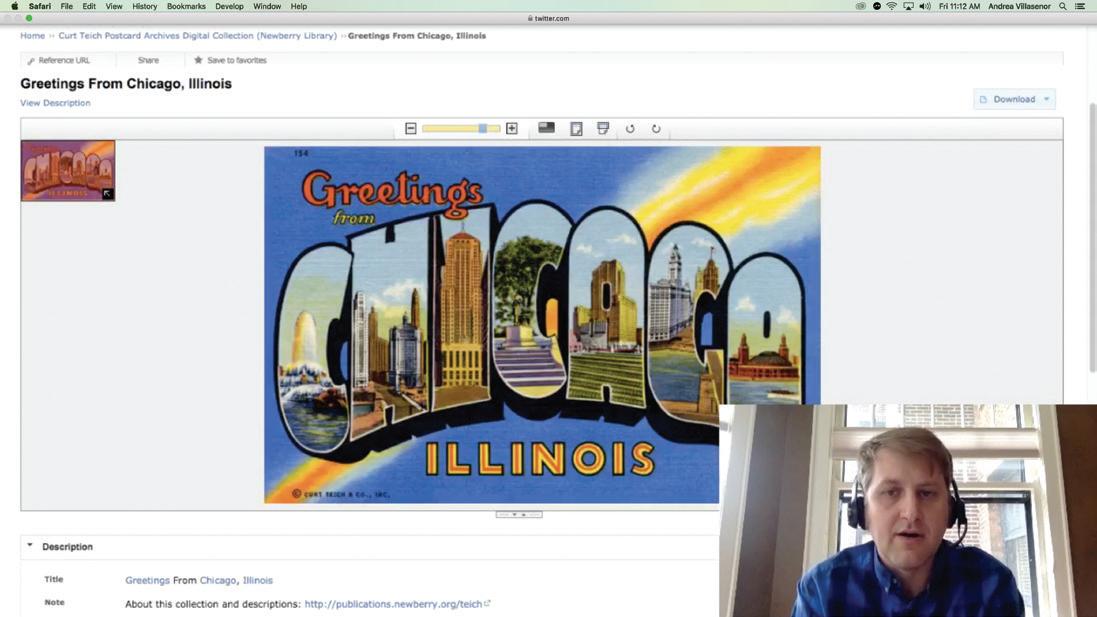This screenshot has width=1097, height=617.
Task: Click the Greetings From Chicago page heading
Action: pyautogui.click(x=126, y=84)
